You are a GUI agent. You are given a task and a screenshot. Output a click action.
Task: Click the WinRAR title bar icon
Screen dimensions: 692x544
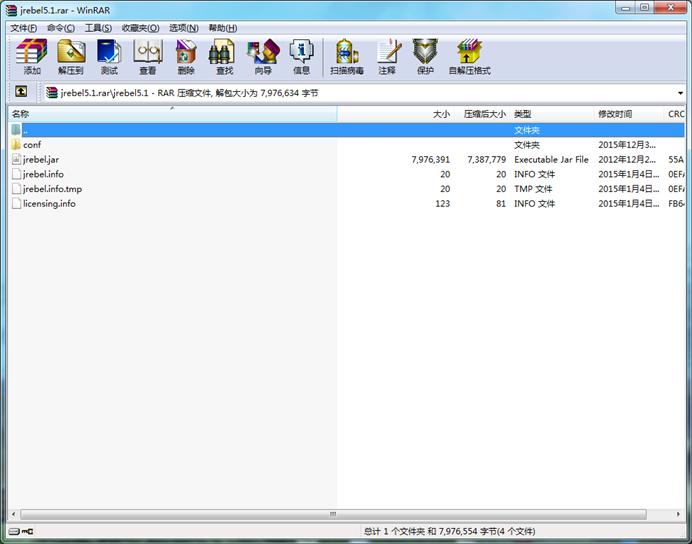11,10
